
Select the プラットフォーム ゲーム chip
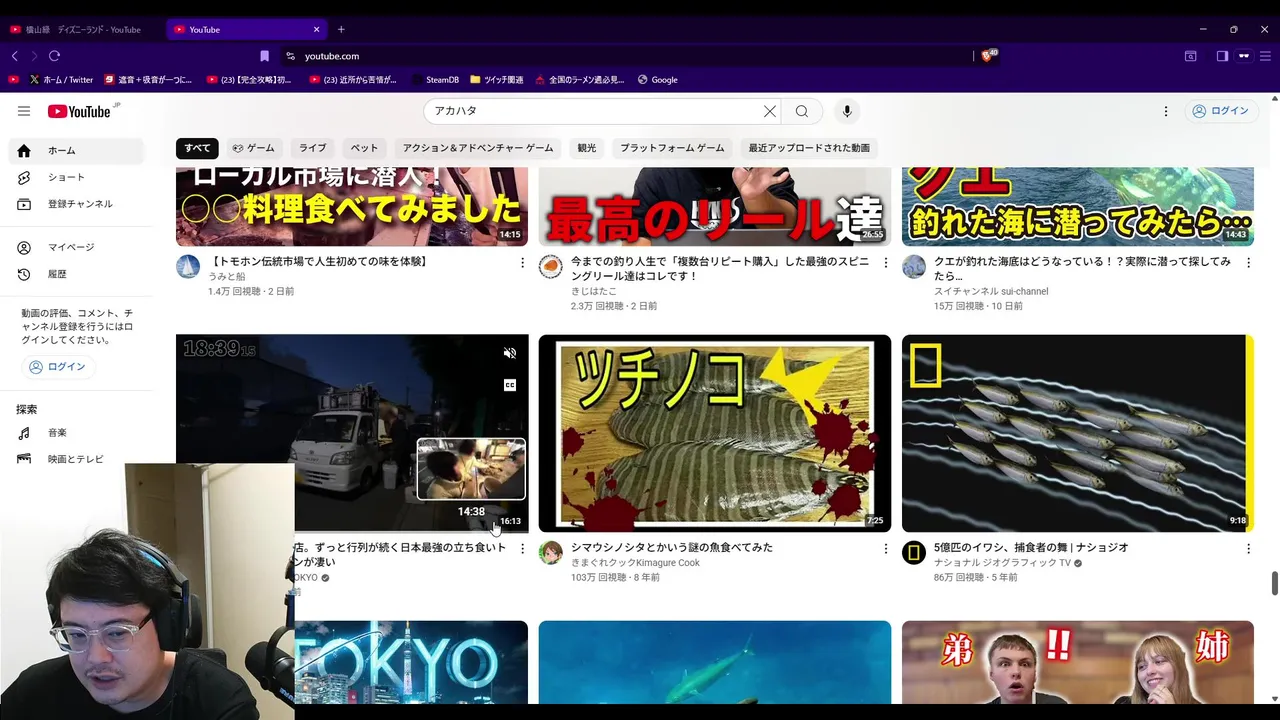672,148
